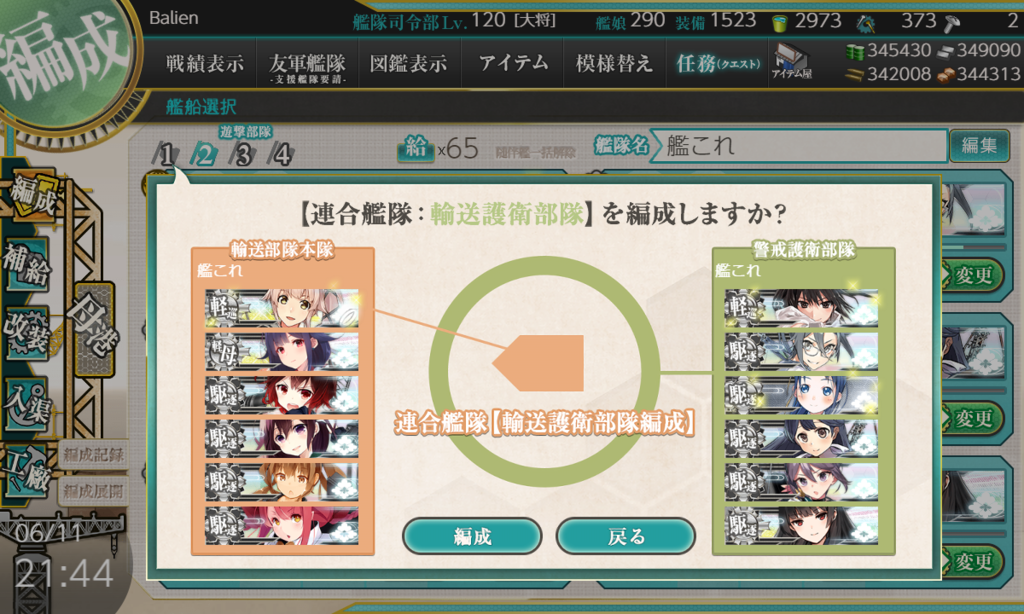This screenshot has height=614, width=1024.
Task: Confirm with the 編成 button in dialog
Action: click(x=472, y=536)
